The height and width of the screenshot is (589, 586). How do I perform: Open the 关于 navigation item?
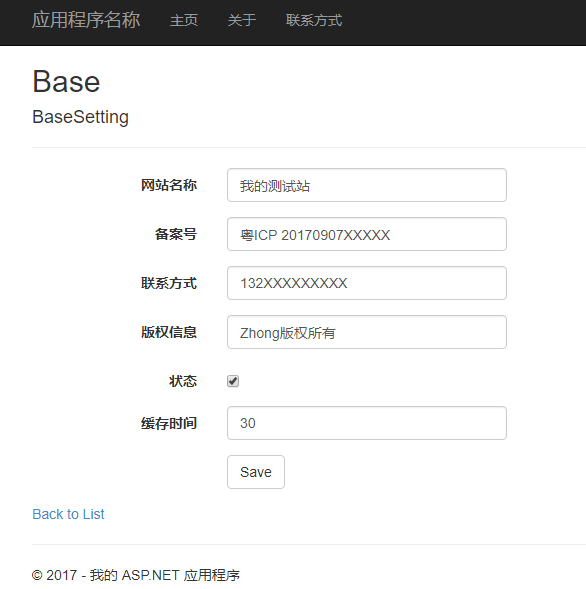click(242, 20)
